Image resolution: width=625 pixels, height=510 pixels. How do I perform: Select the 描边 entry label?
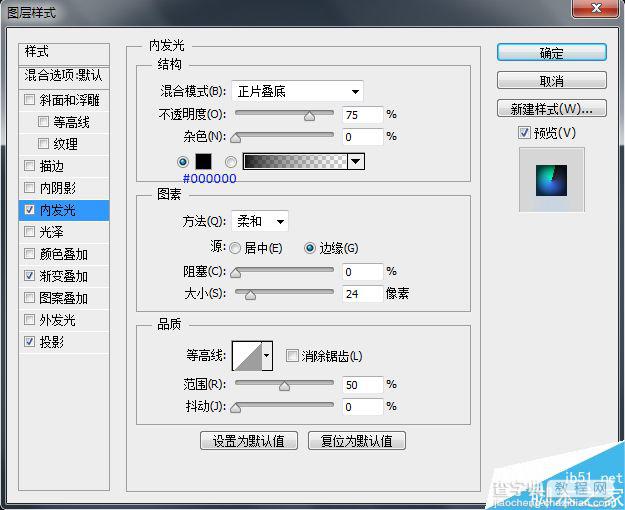pyautogui.click(x=51, y=166)
